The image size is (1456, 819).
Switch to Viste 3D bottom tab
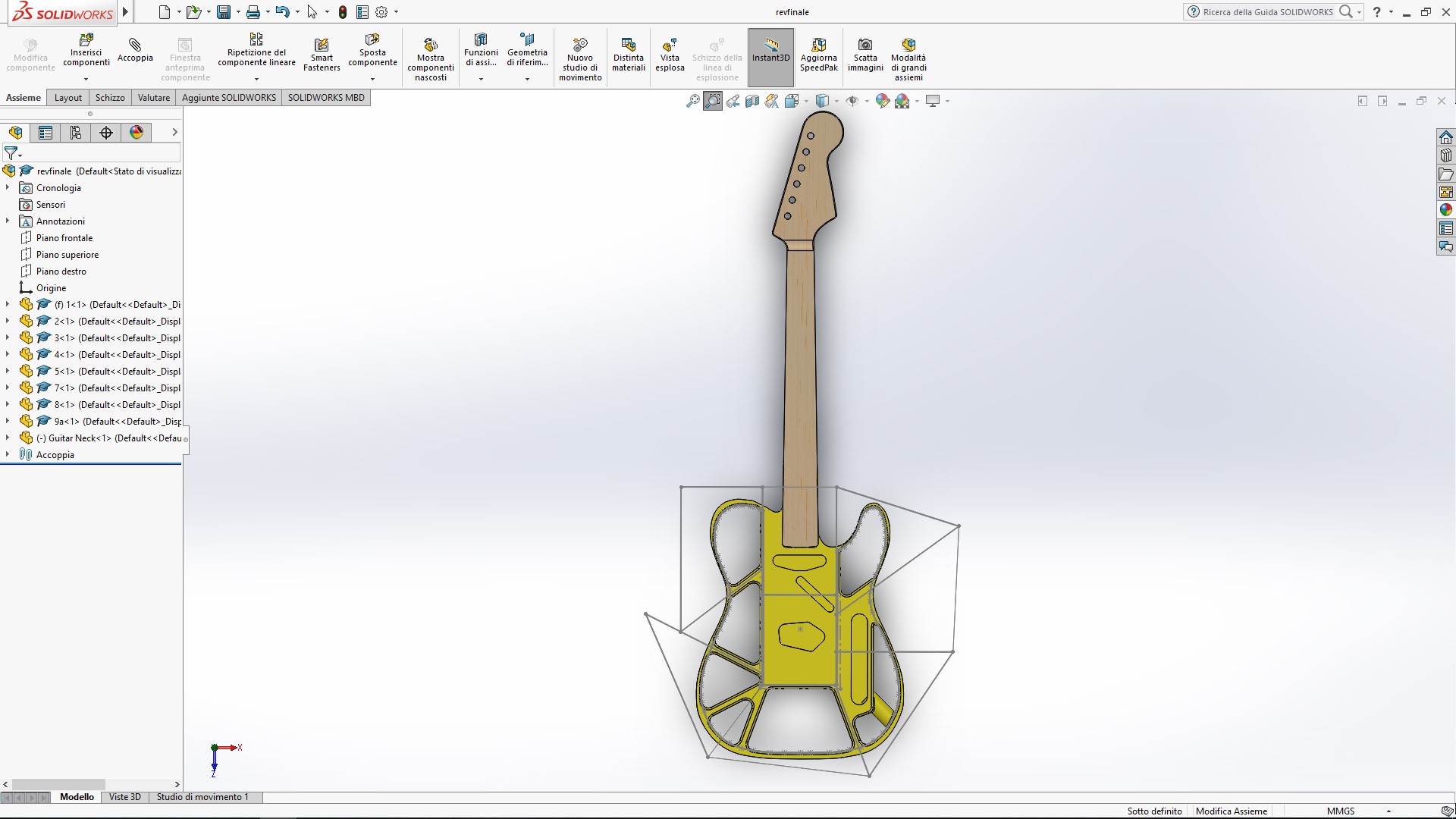[x=124, y=797]
